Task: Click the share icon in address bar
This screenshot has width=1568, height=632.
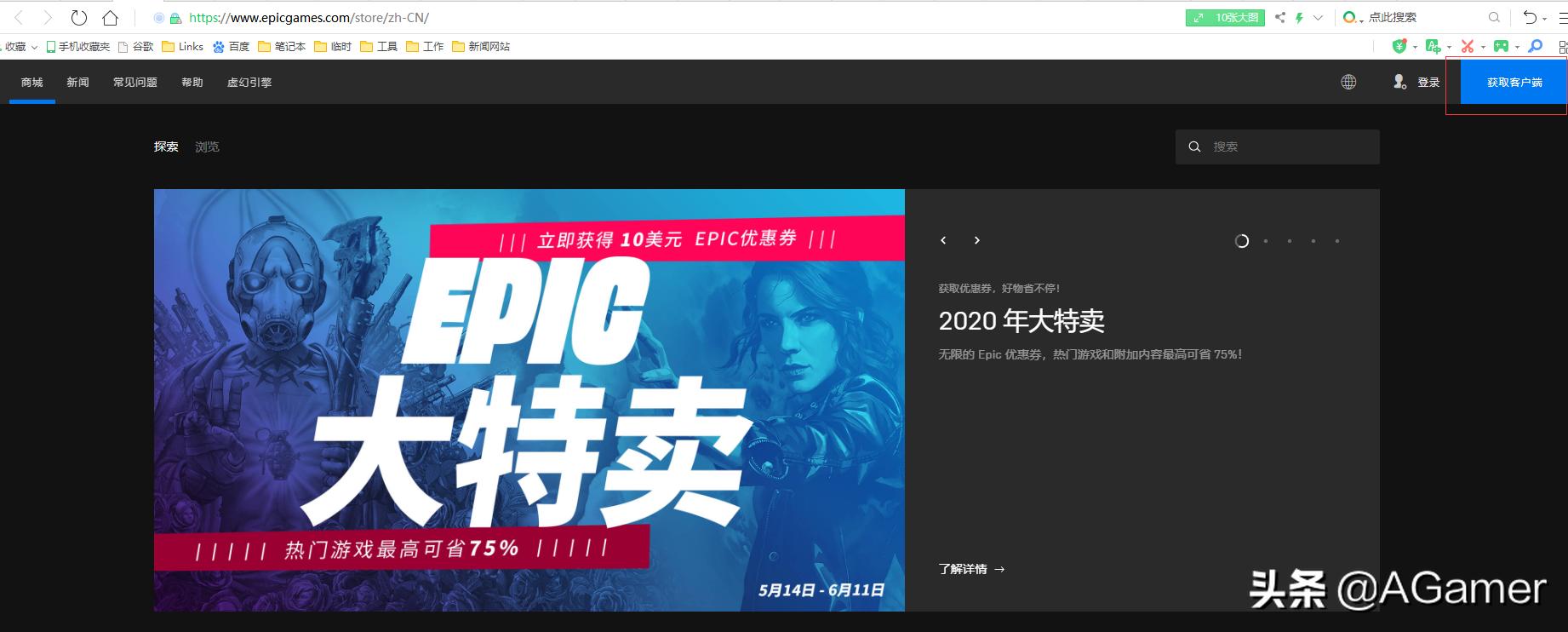Action: coord(1280,17)
